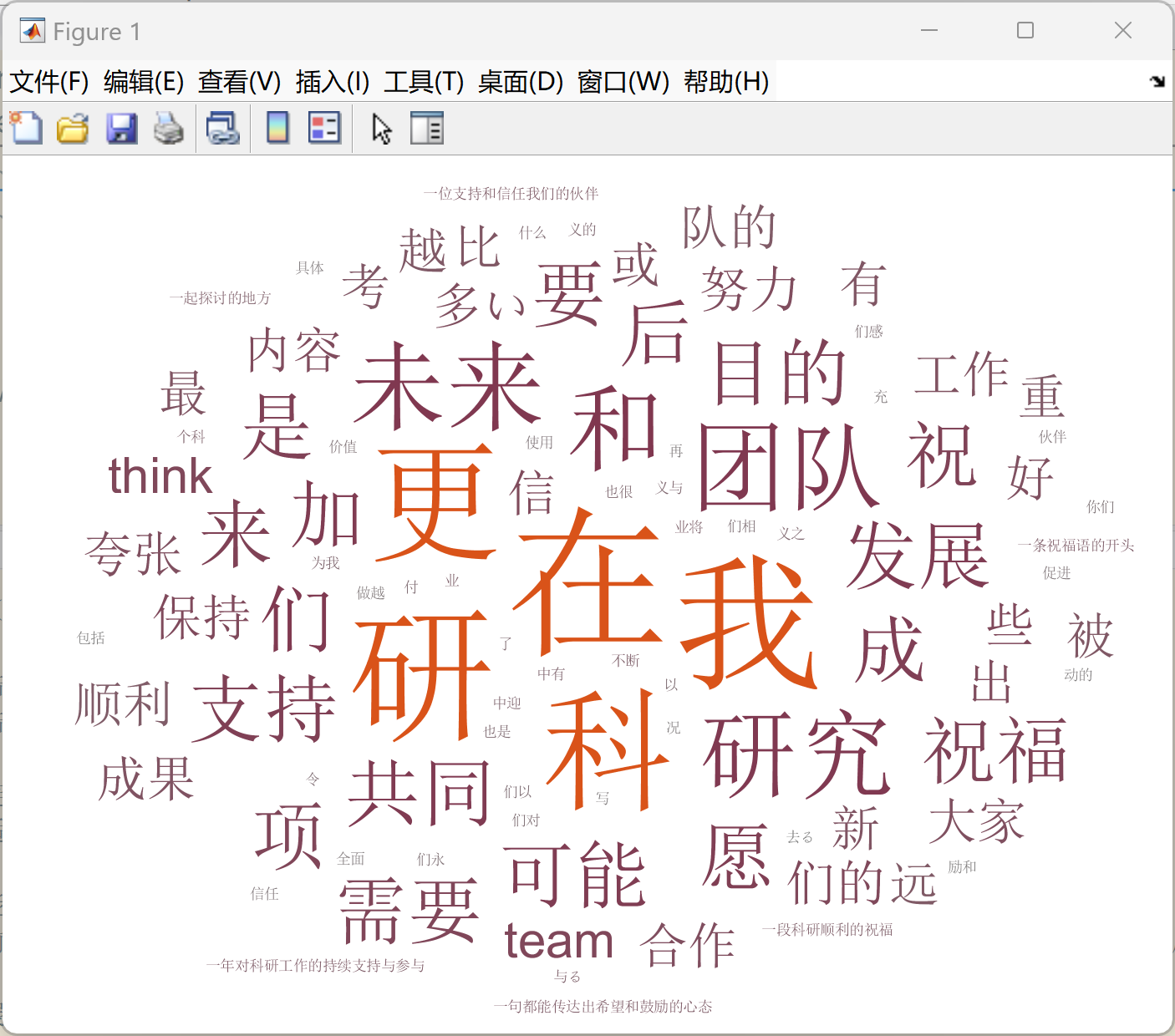Click the small word "促进"
The width and height of the screenshot is (1175, 1036).
click(x=1056, y=573)
